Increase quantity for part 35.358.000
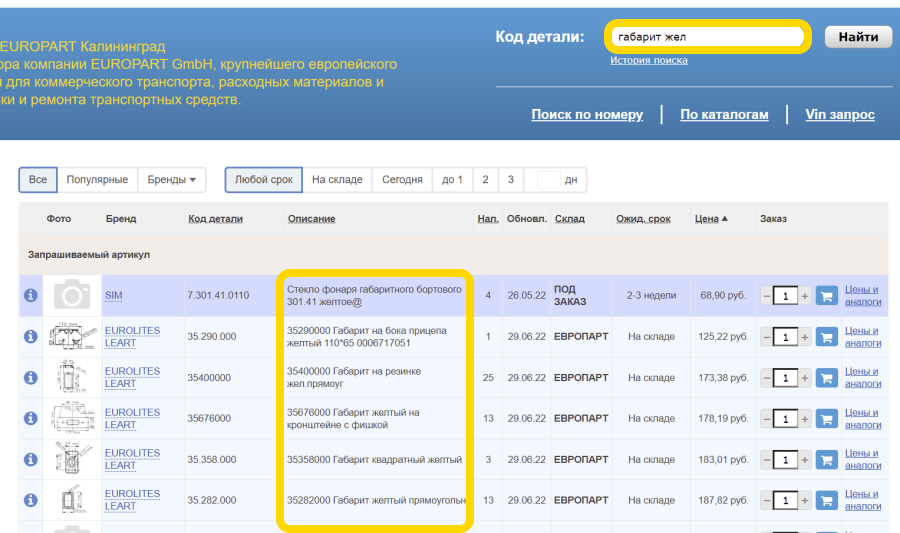This screenshot has width=900, height=533. (x=805, y=460)
